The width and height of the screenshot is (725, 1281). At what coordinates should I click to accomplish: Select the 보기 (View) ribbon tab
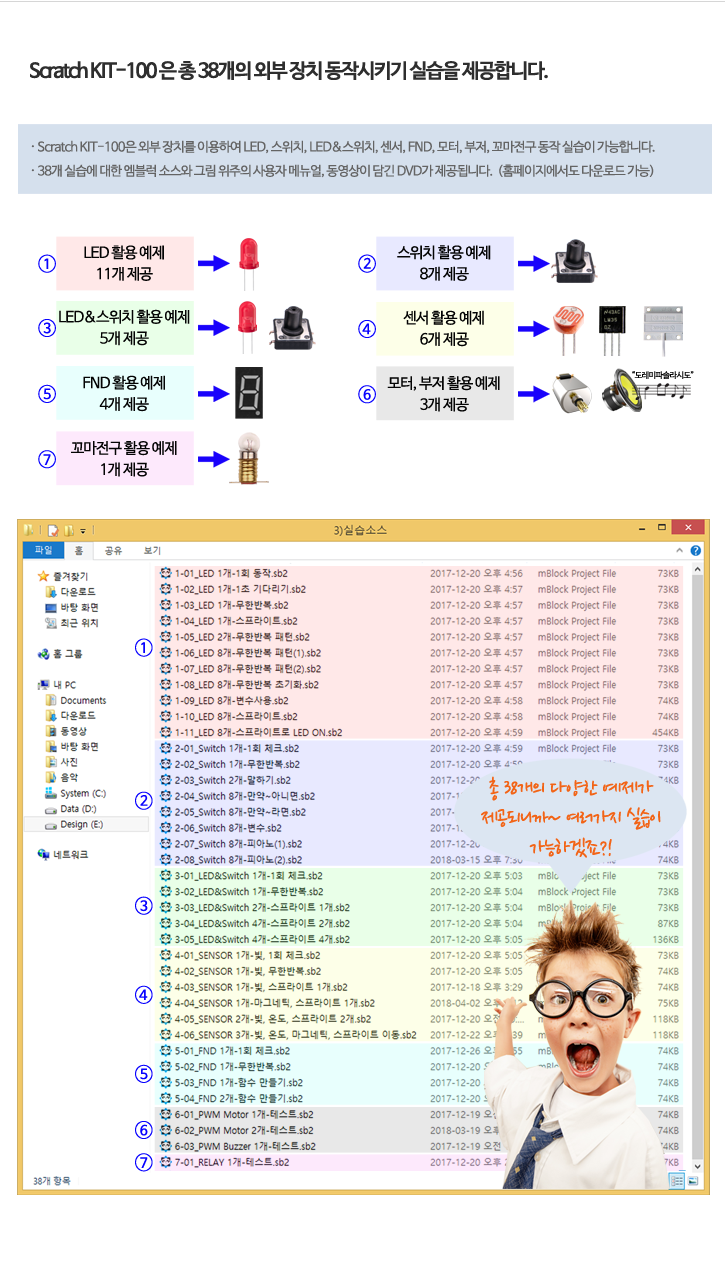pos(152,550)
